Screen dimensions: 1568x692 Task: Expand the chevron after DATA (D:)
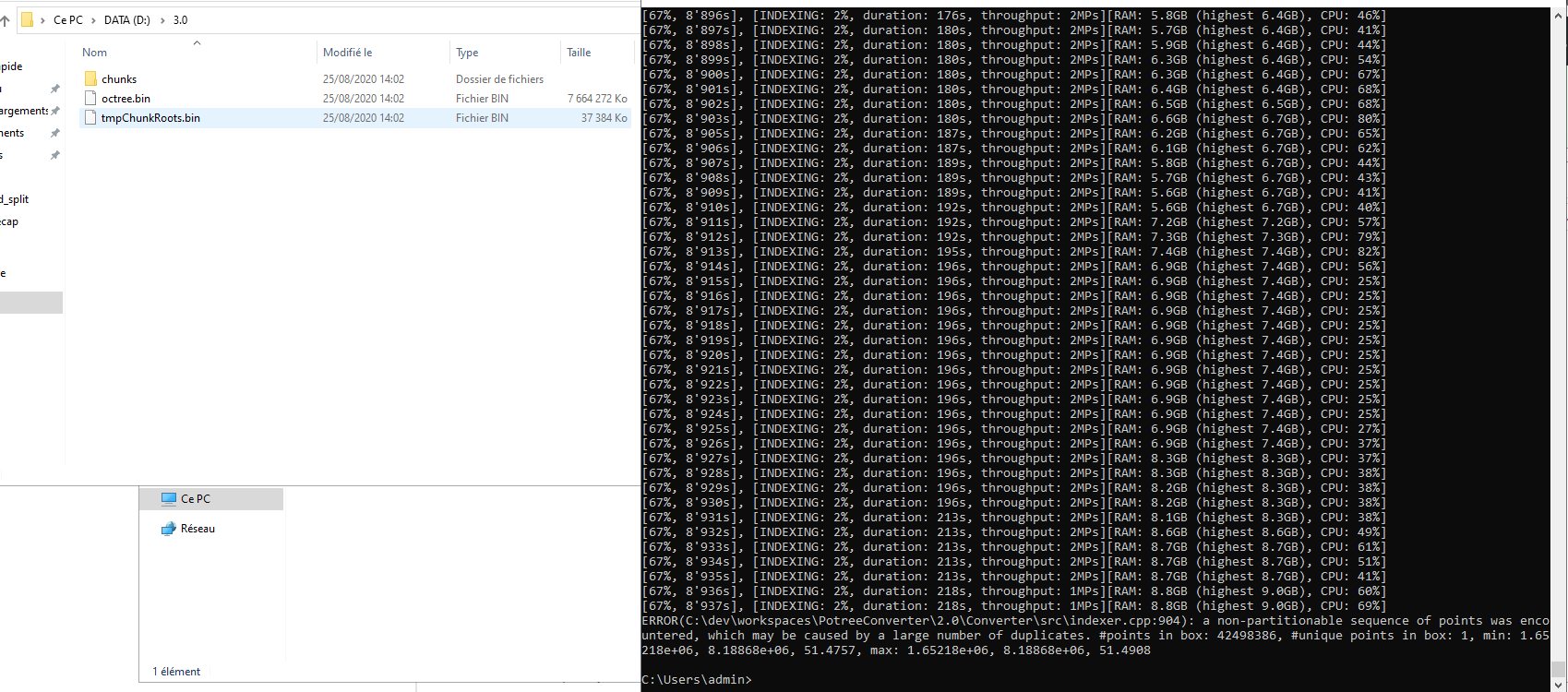pos(163,19)
